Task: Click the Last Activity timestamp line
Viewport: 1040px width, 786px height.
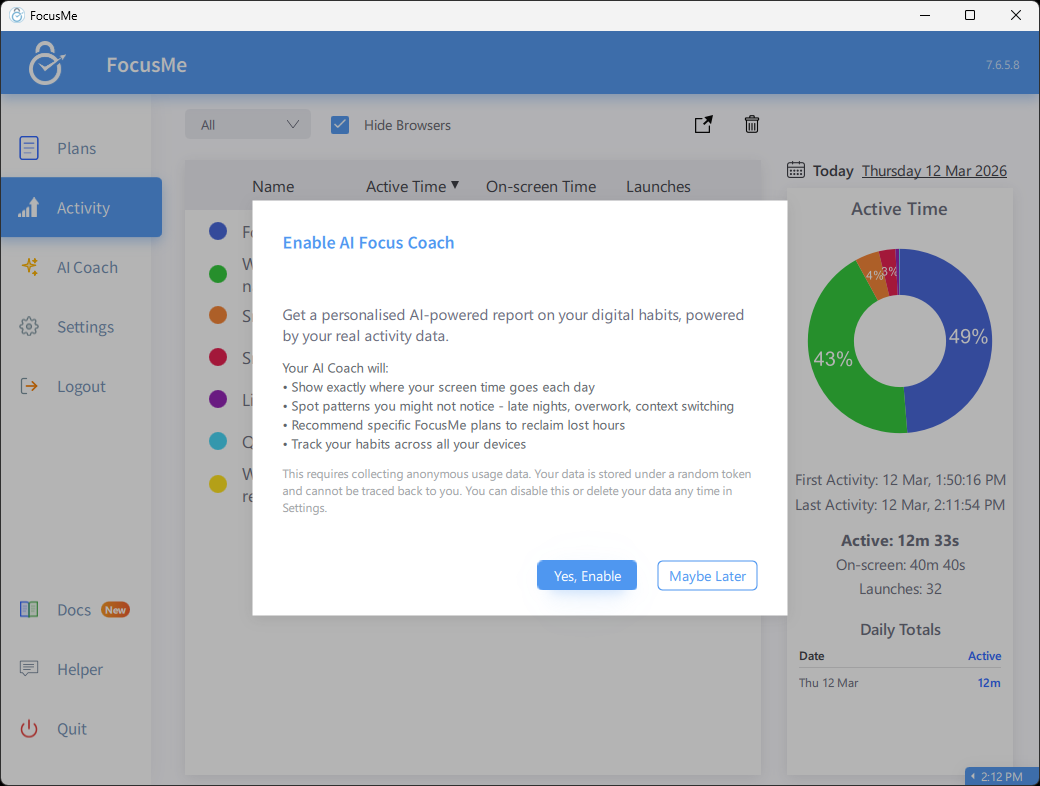Action: click(x=900, y=505)
